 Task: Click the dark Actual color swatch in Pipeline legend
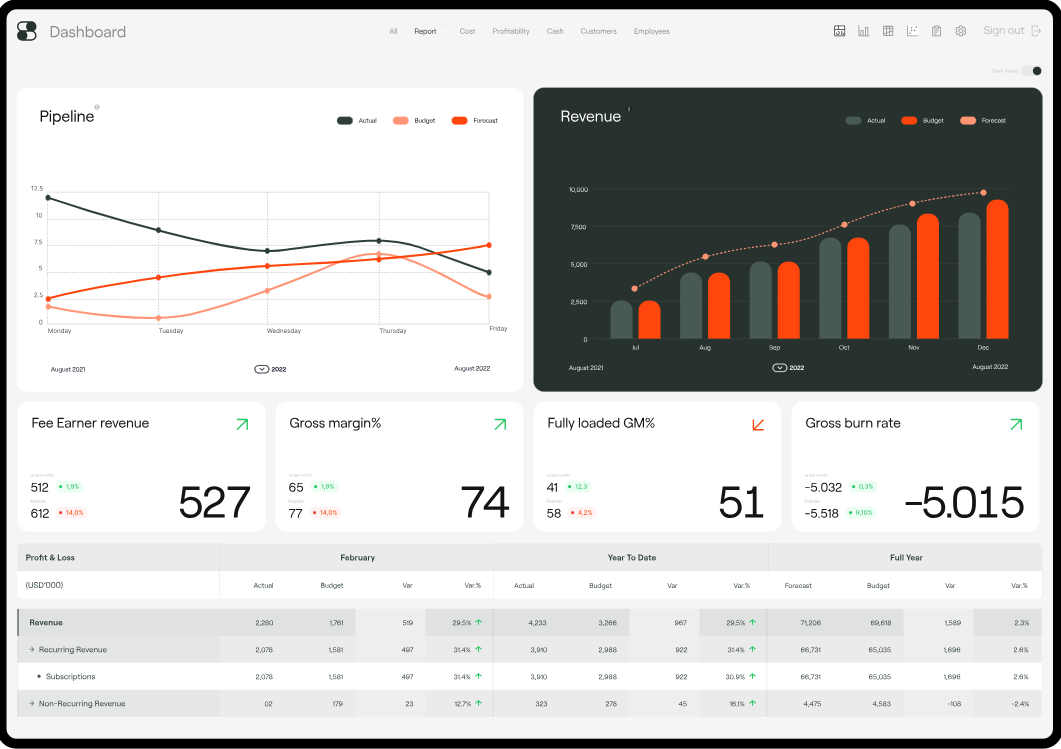click(x=345, y=120)
